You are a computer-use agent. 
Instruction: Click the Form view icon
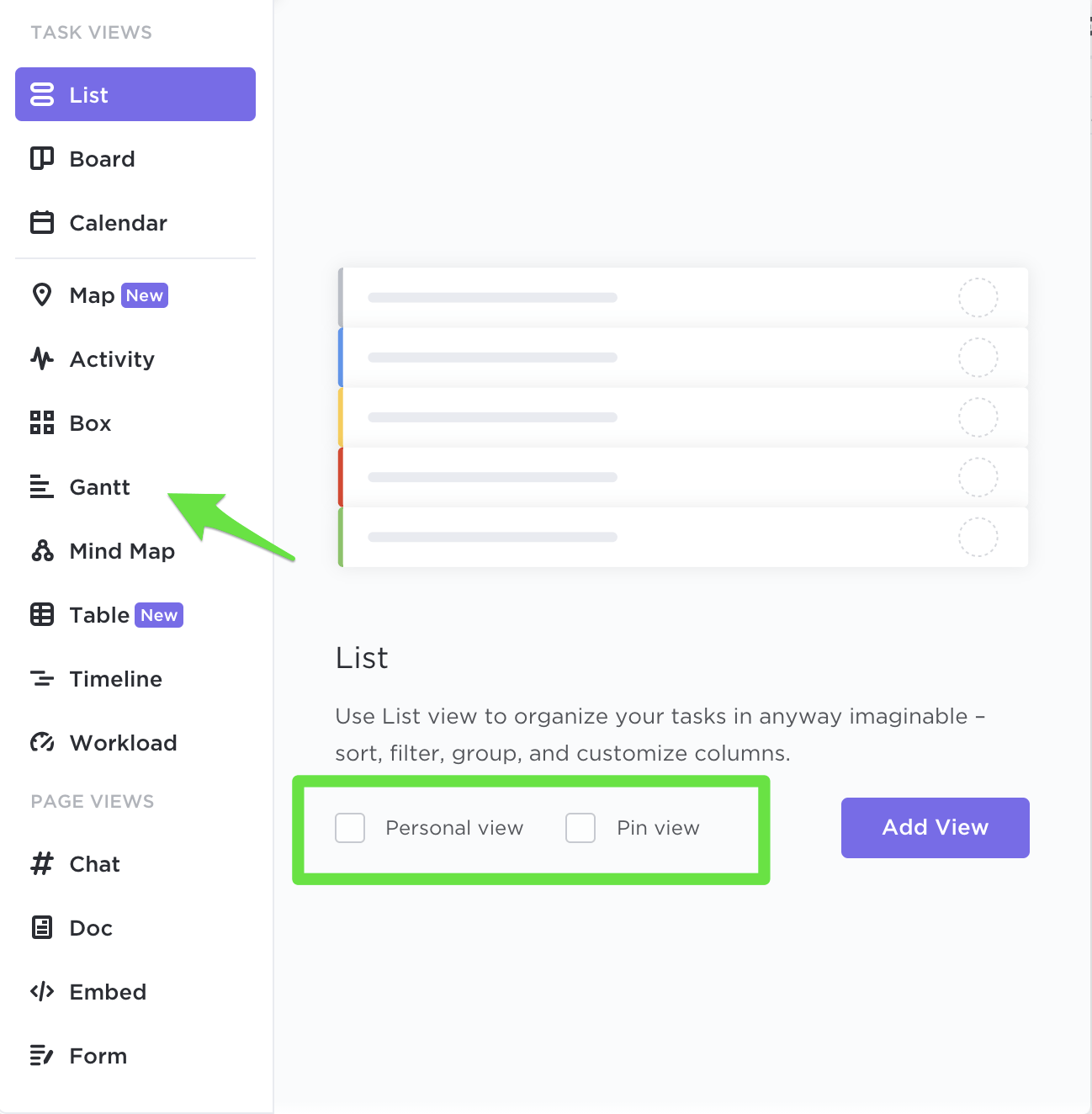point(42,1056)
